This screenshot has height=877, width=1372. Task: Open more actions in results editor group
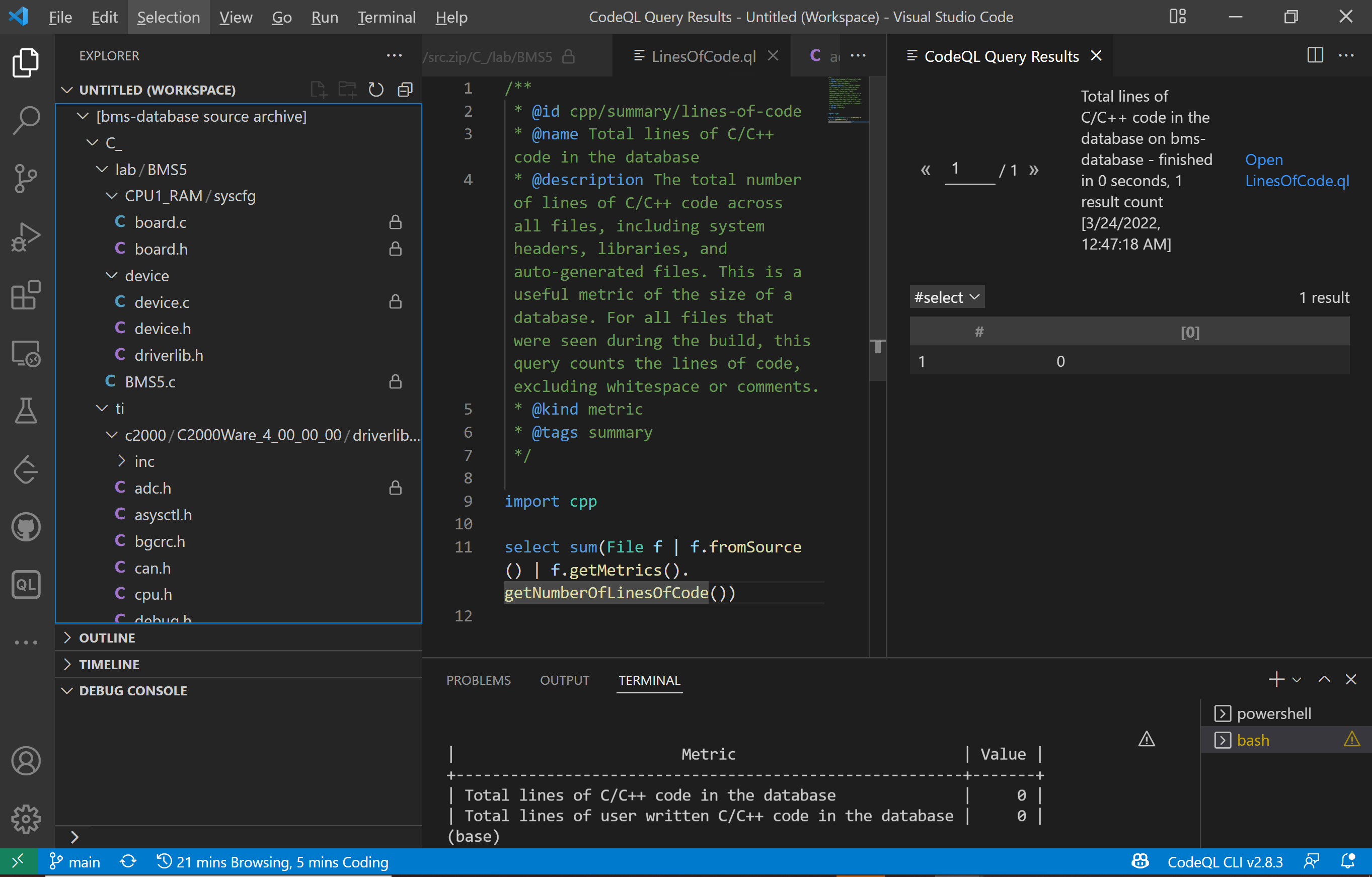coord(1346,56)
